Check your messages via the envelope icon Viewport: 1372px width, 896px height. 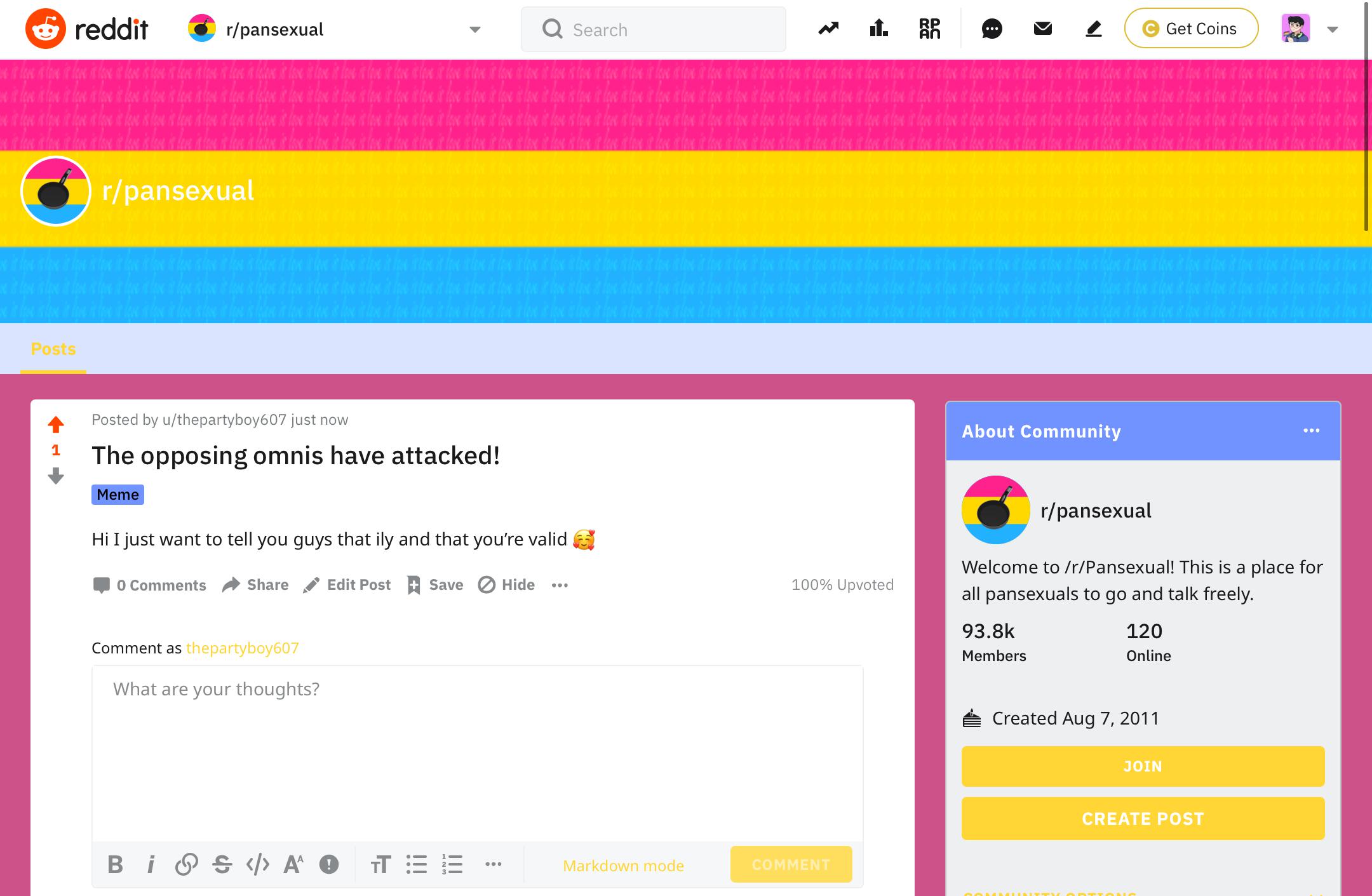point(1042,29)
